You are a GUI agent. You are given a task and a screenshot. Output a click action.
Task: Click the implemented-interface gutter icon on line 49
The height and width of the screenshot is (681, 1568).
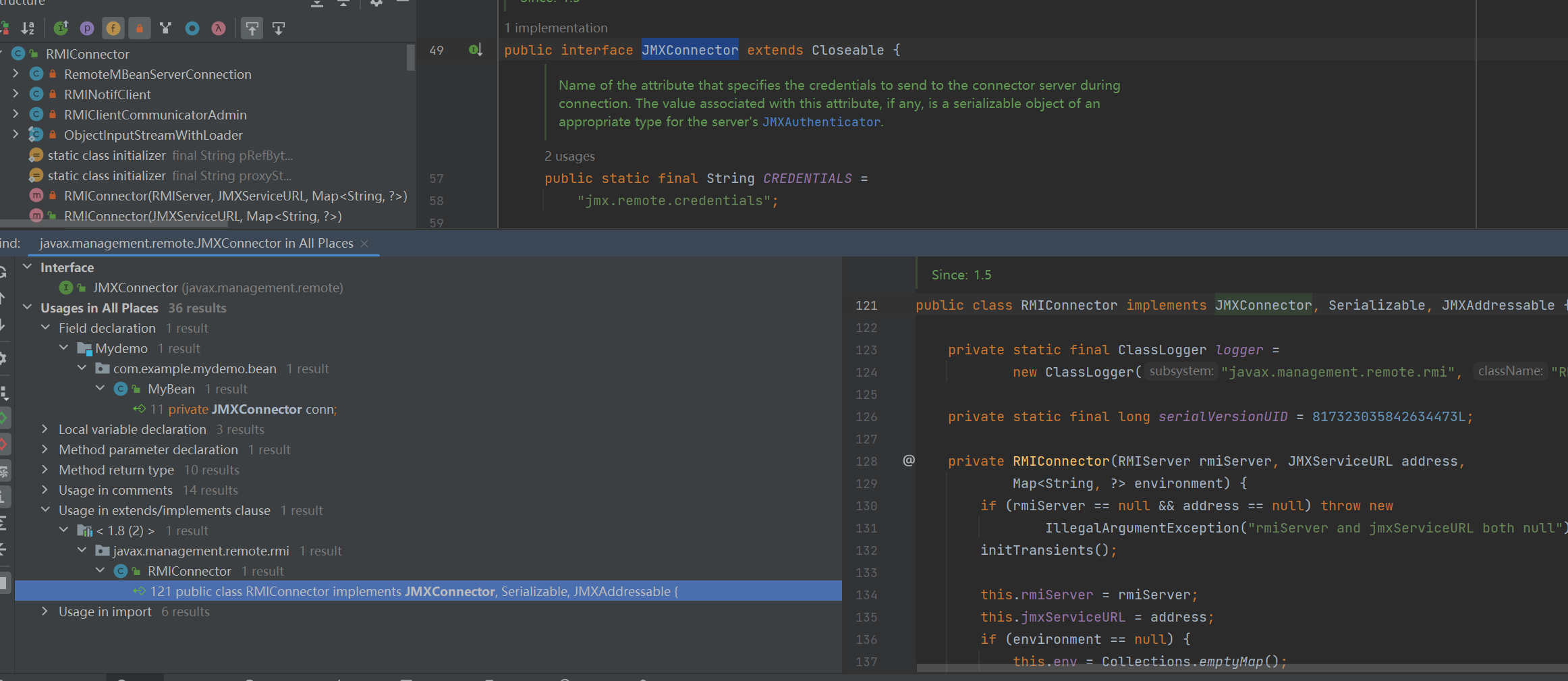(x=475, y=50)
